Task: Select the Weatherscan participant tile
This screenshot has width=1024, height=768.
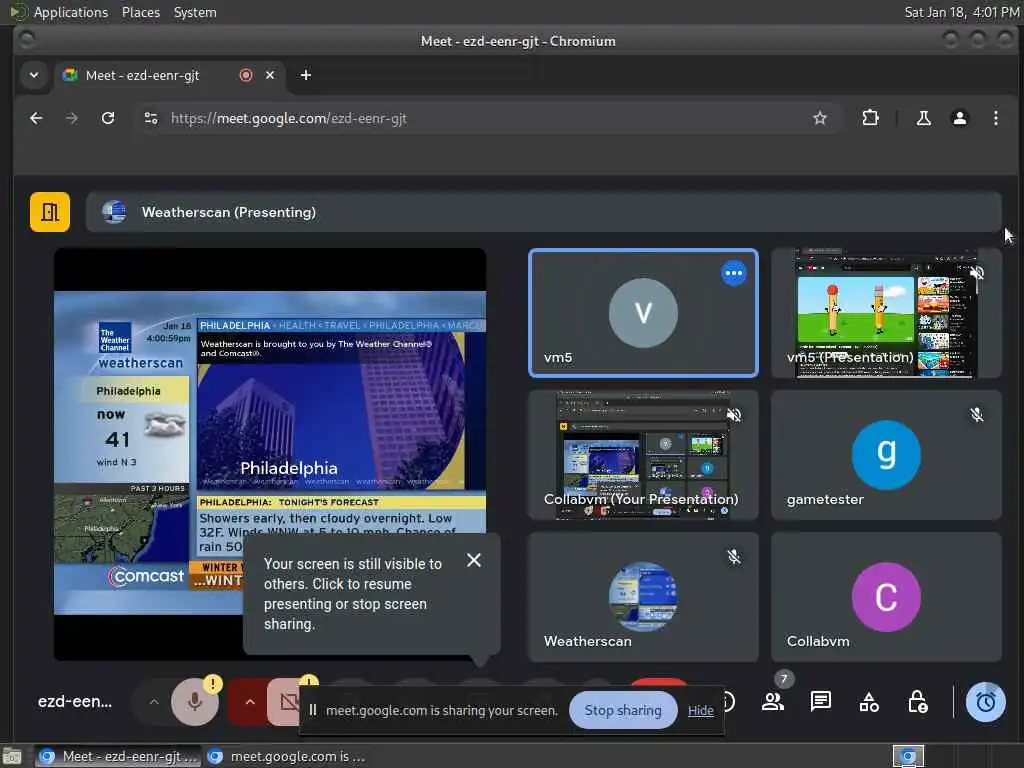Action: pos(643,597)
